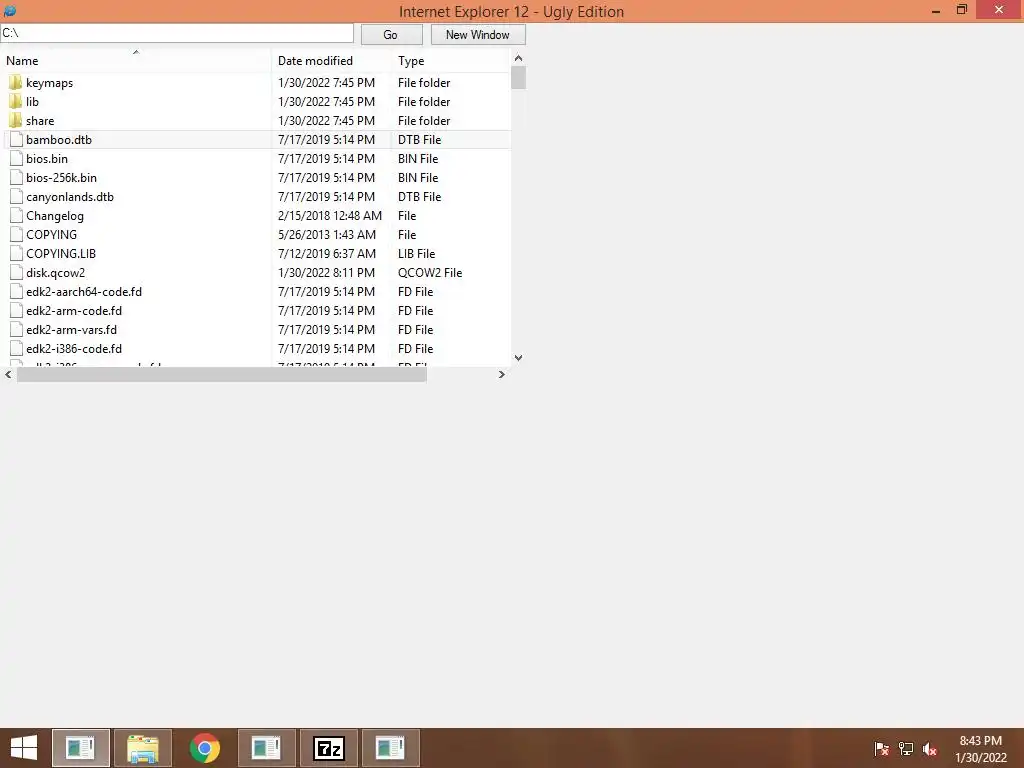
Task: Click the share folder icon
Action: (16, 121)
